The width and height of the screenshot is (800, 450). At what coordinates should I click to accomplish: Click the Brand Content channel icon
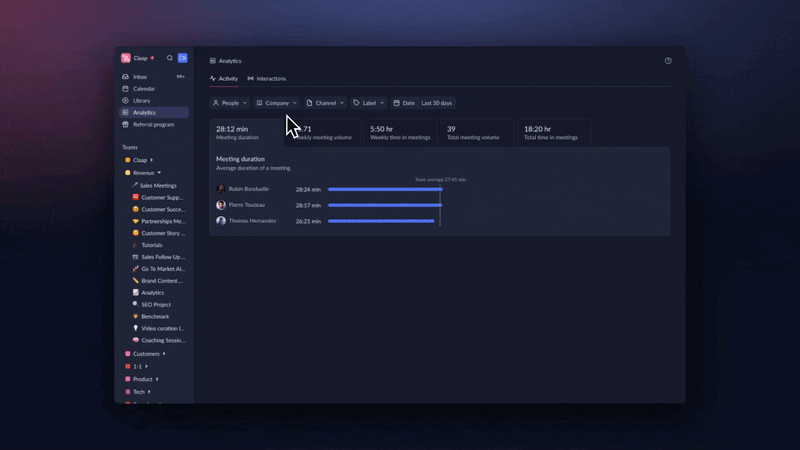point(135,281)
